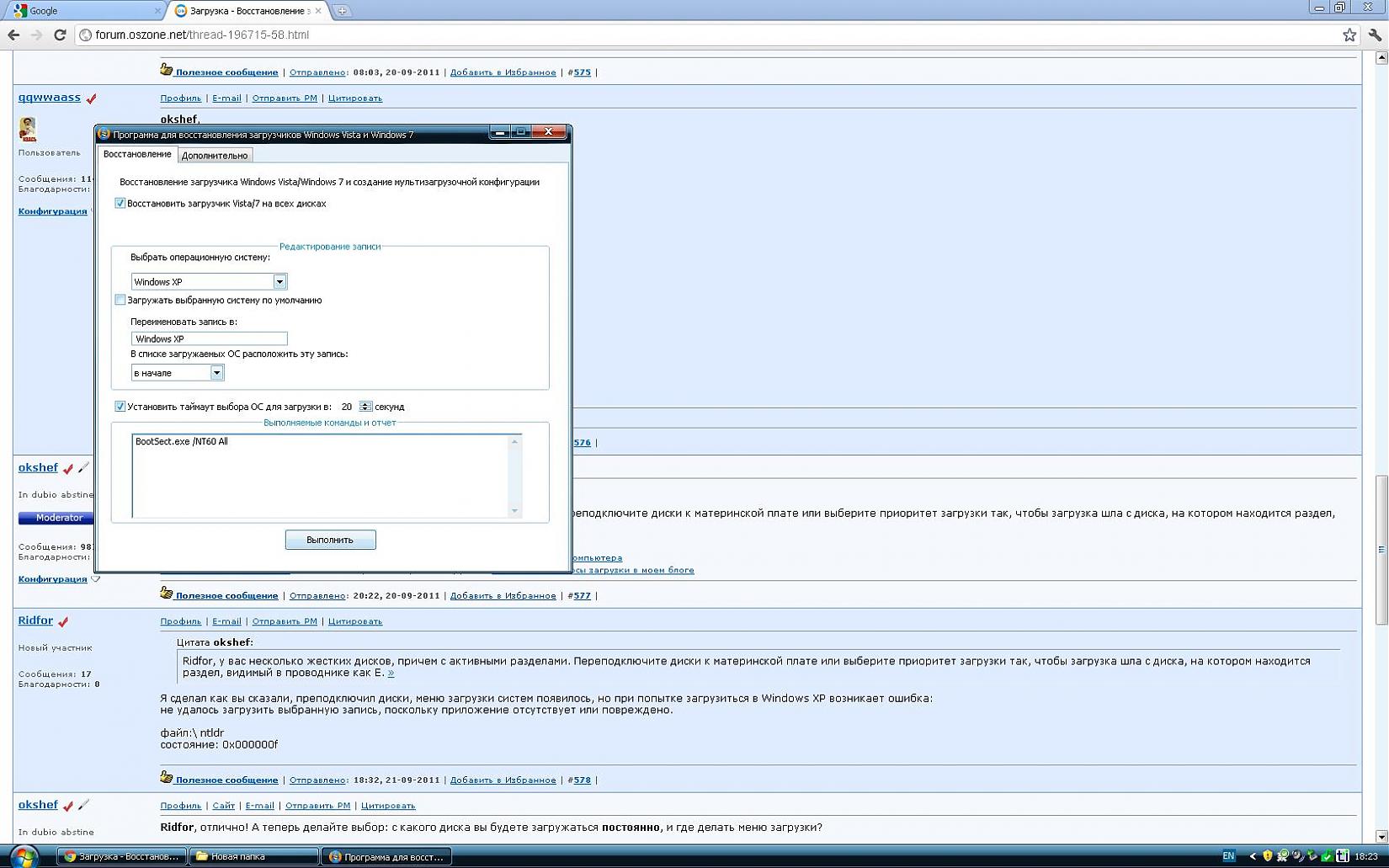Click 'Полезное сообщение' on post #577

point(226,595)
